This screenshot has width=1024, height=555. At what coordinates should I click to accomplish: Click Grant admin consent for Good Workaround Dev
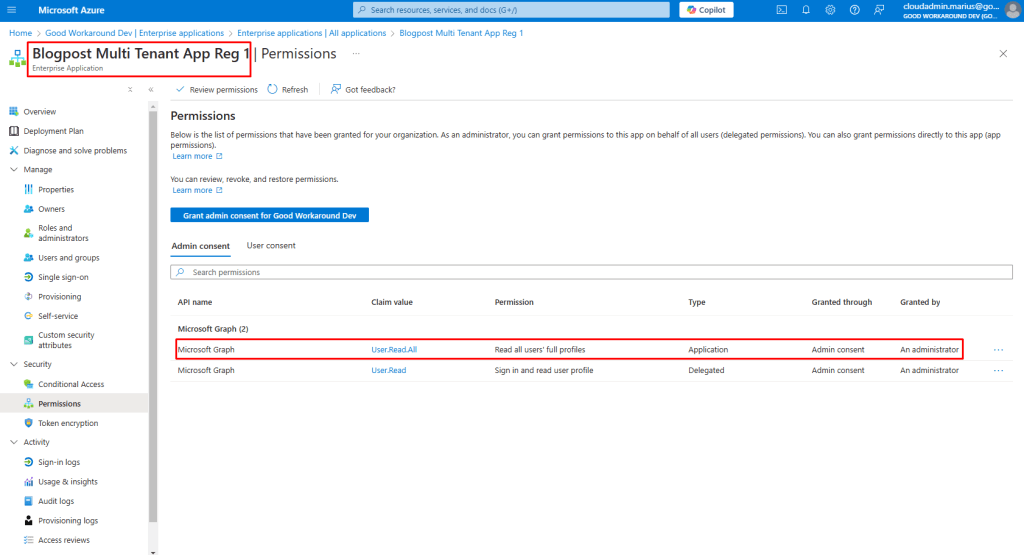tap(270, 215)
